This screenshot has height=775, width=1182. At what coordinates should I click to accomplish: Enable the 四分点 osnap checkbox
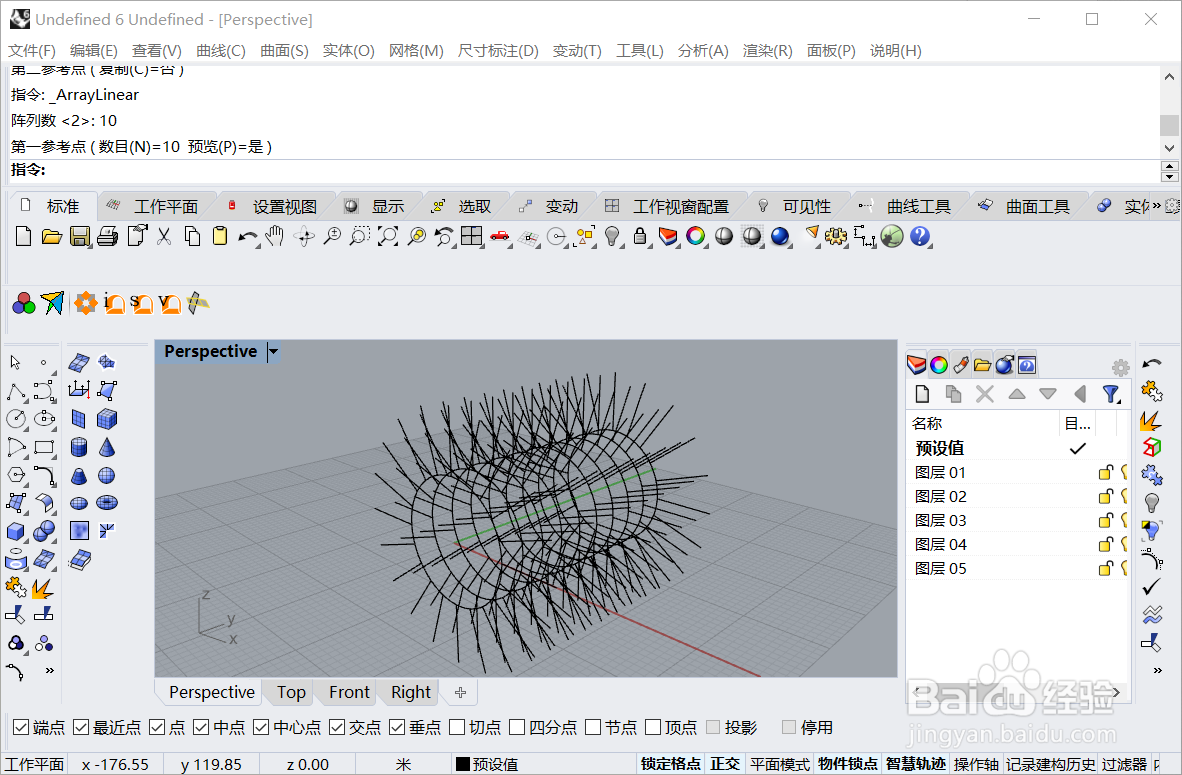(517, 728)
